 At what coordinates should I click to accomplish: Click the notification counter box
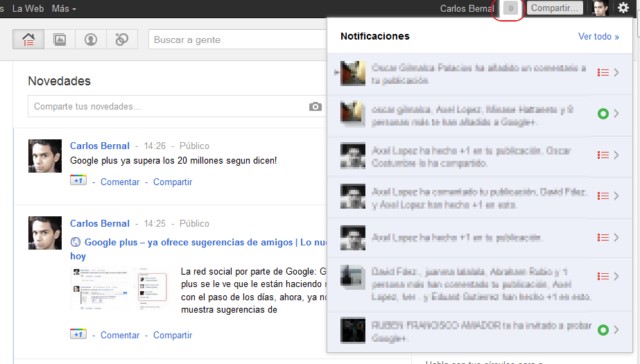pyautogui.click(x=510, y=8)
